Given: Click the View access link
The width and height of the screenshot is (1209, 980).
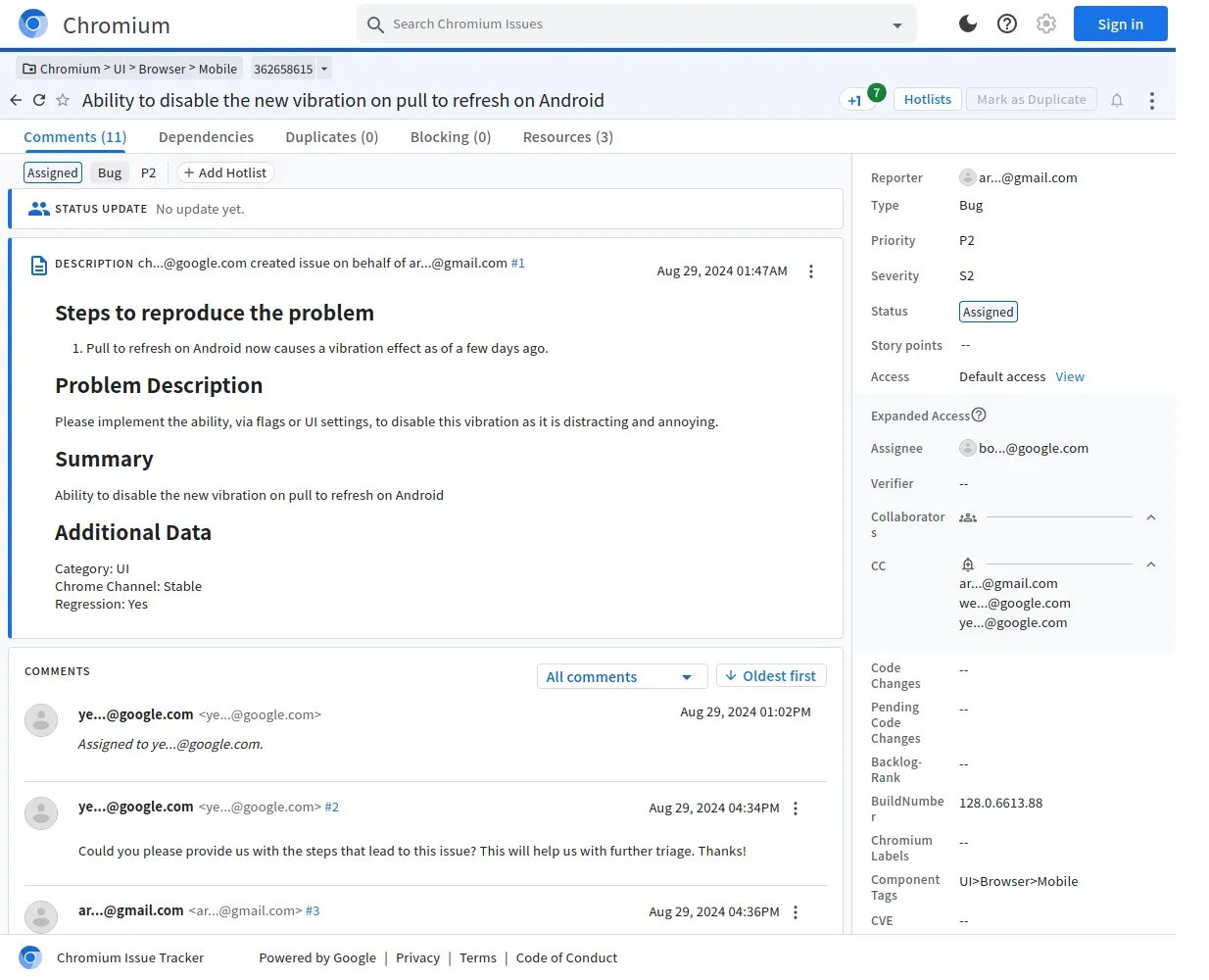Looking at the screenshot, I should 1070,377.
